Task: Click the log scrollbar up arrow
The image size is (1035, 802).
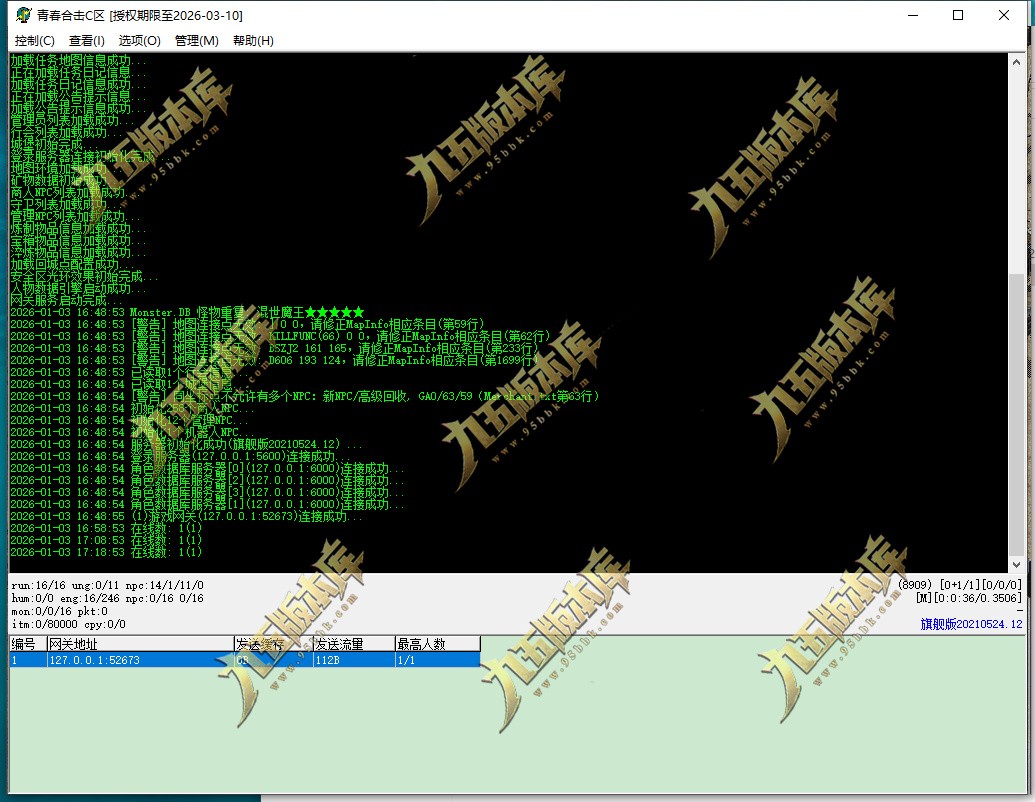Action: click(x=1017, y=62)
